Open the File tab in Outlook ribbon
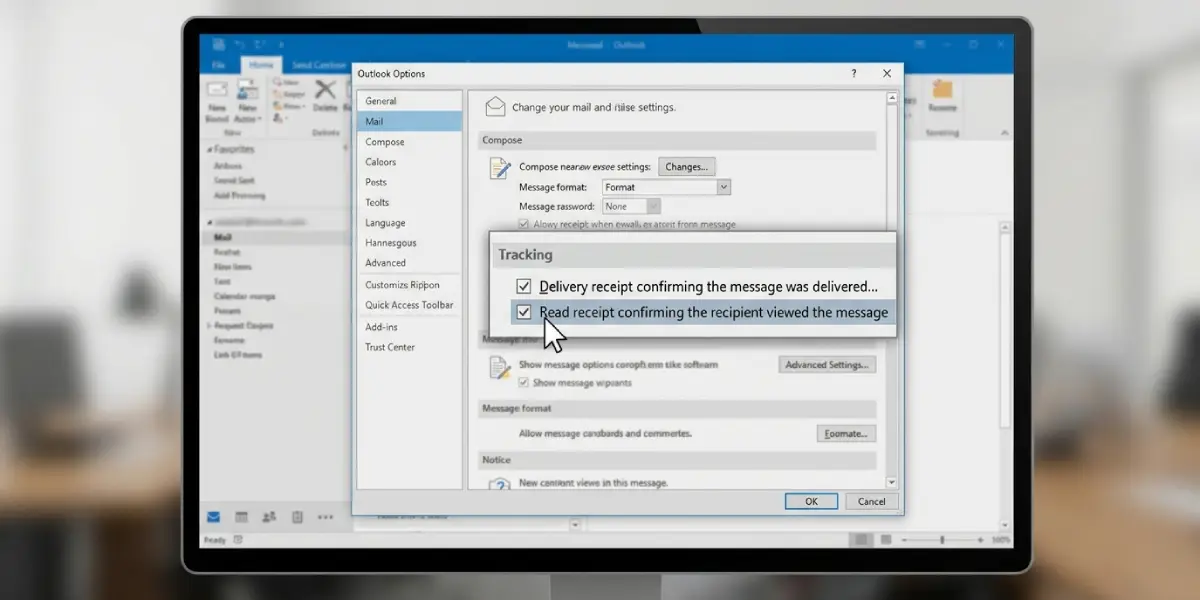This screenshot has width=1200, height=600. [218, 65]
